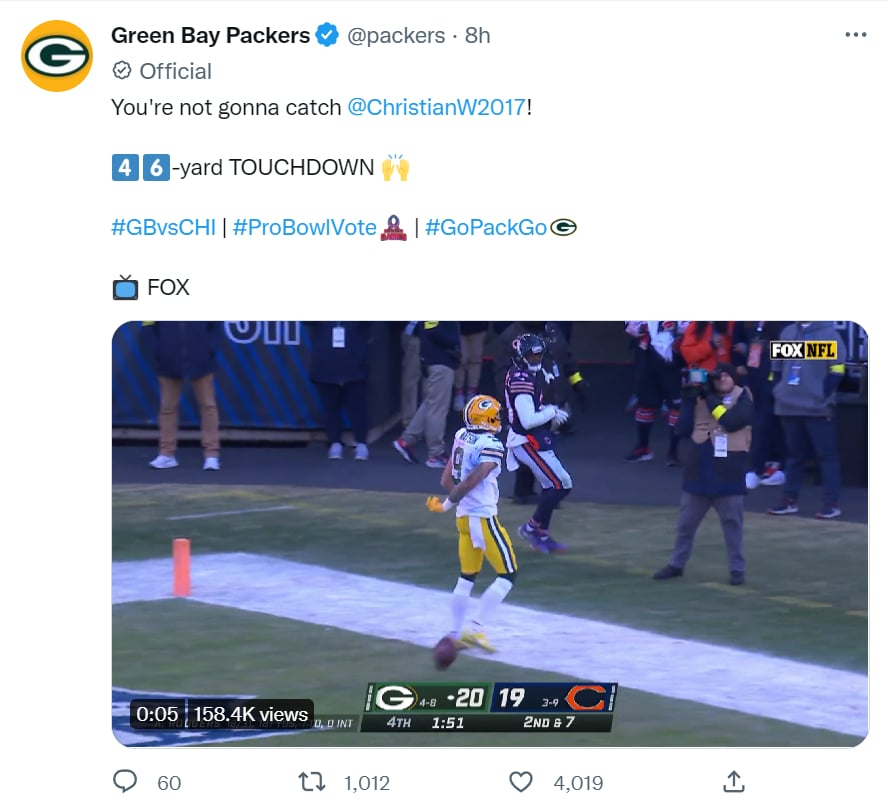Screen dimensions: 888x801
Task: Open the 8h timestamp link
Action: 477,35
